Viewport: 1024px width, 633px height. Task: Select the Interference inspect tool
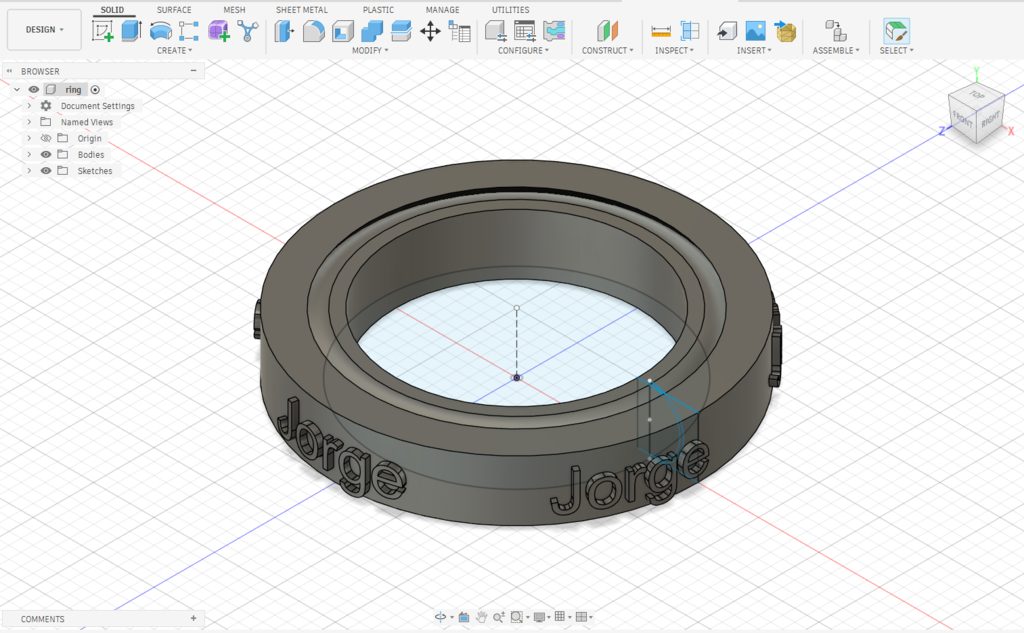690,31
